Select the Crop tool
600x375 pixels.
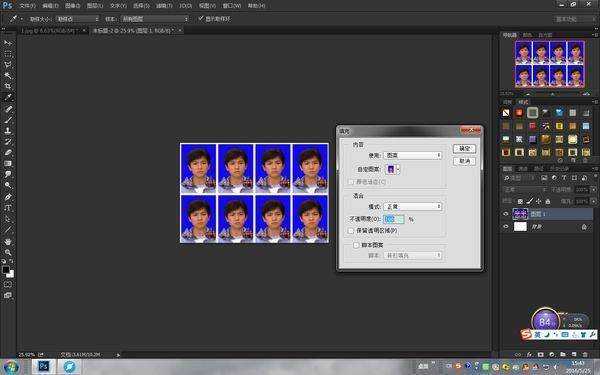tap(8, 86)
